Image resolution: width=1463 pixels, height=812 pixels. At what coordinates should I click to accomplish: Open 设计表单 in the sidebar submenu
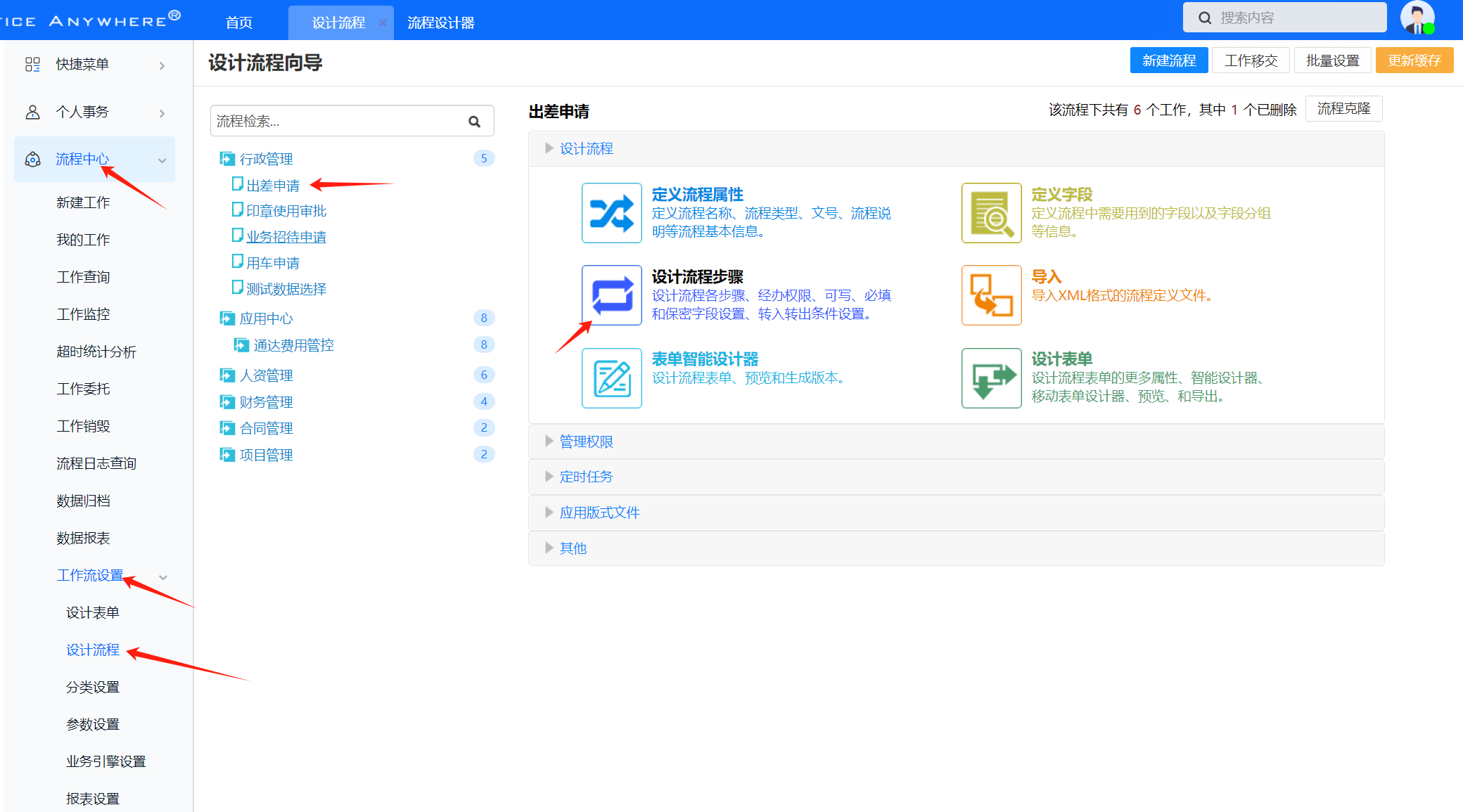tap(93, 612)
